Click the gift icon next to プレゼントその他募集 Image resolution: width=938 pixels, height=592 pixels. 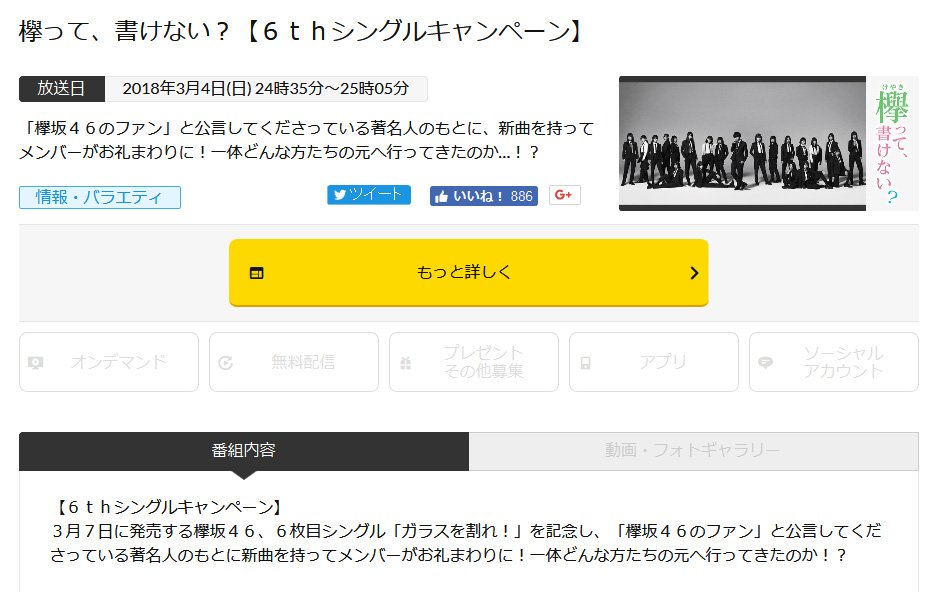point(406,362)
